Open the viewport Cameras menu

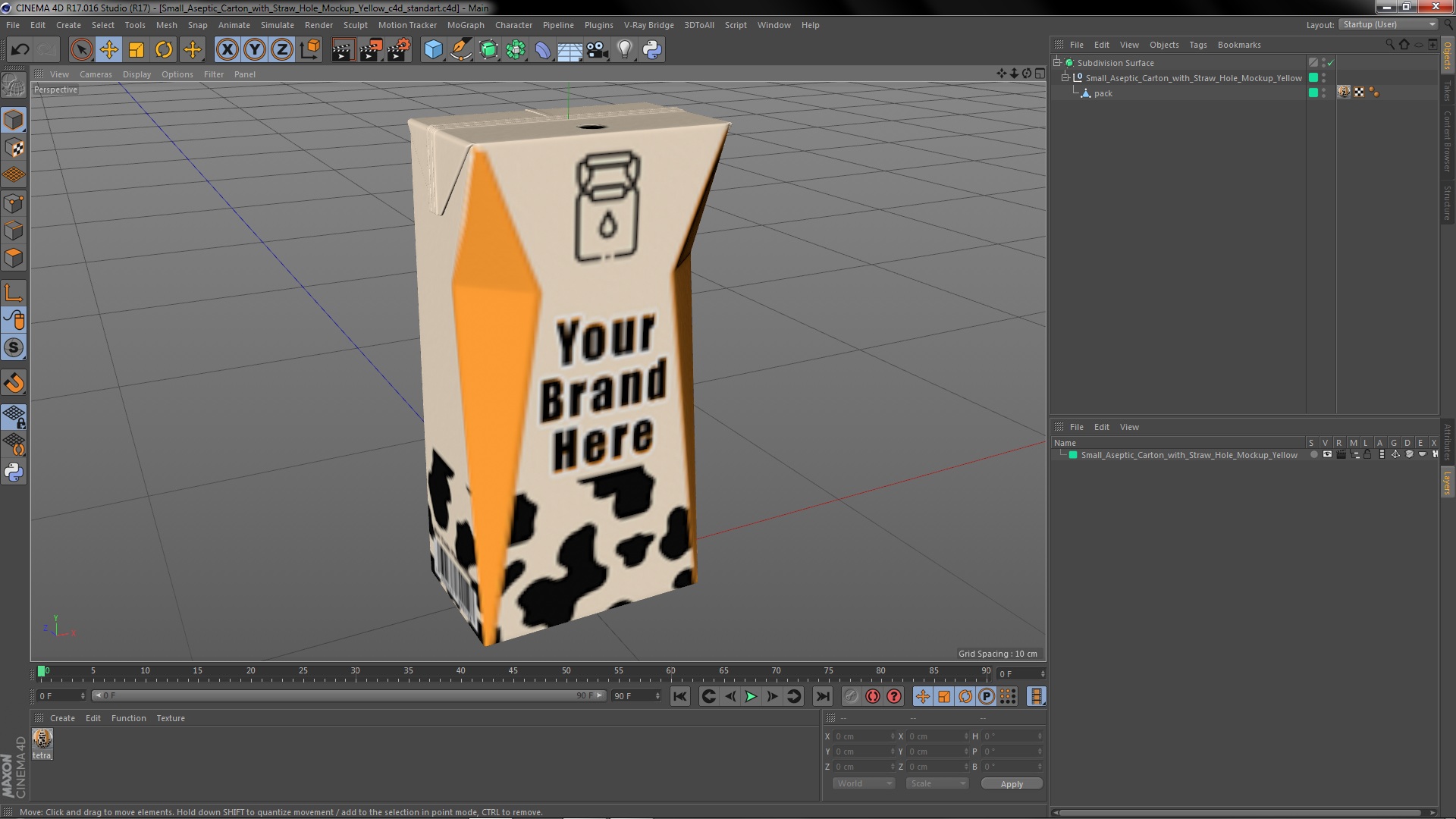point(96,74)
